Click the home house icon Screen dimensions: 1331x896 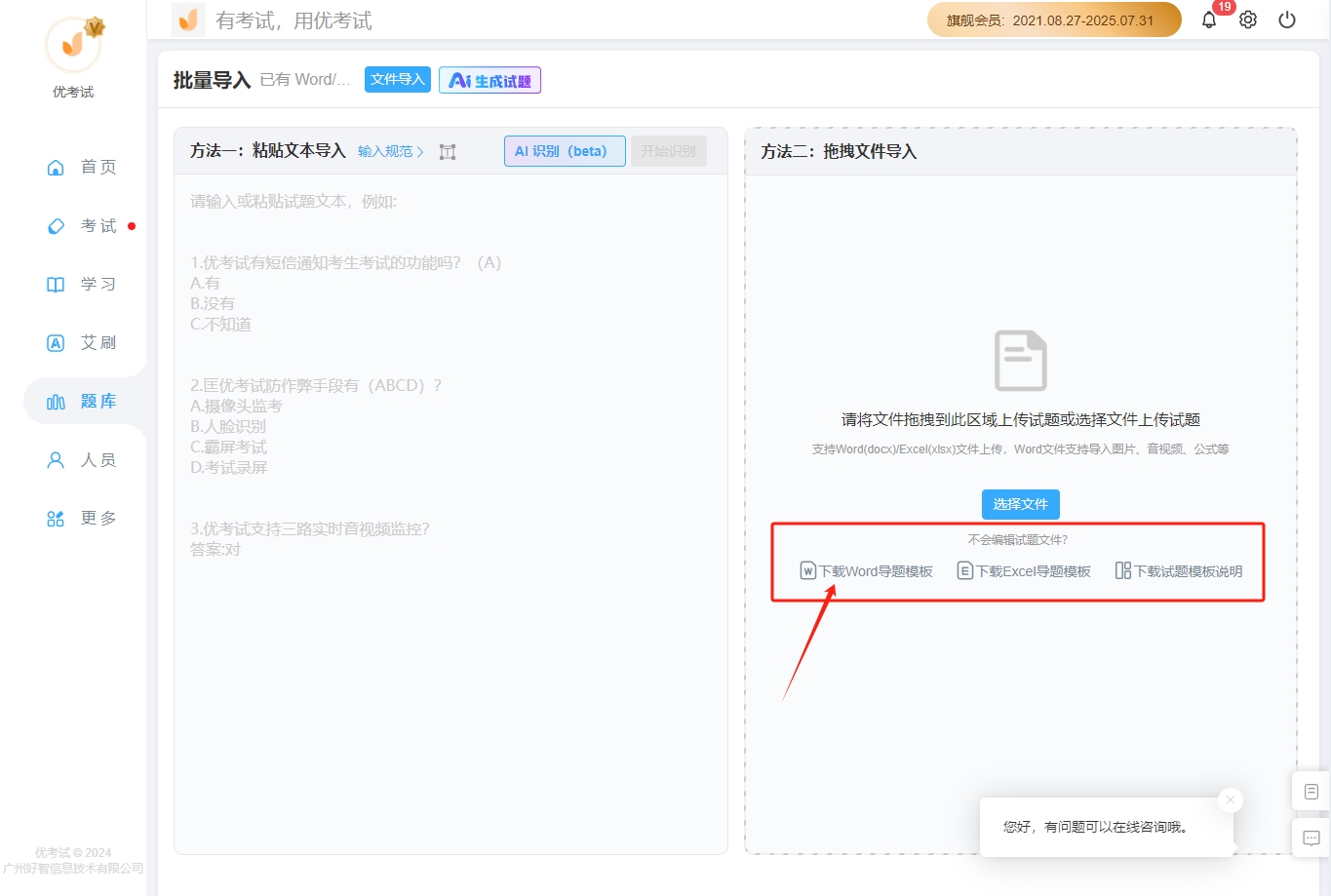tap(56, 168)
